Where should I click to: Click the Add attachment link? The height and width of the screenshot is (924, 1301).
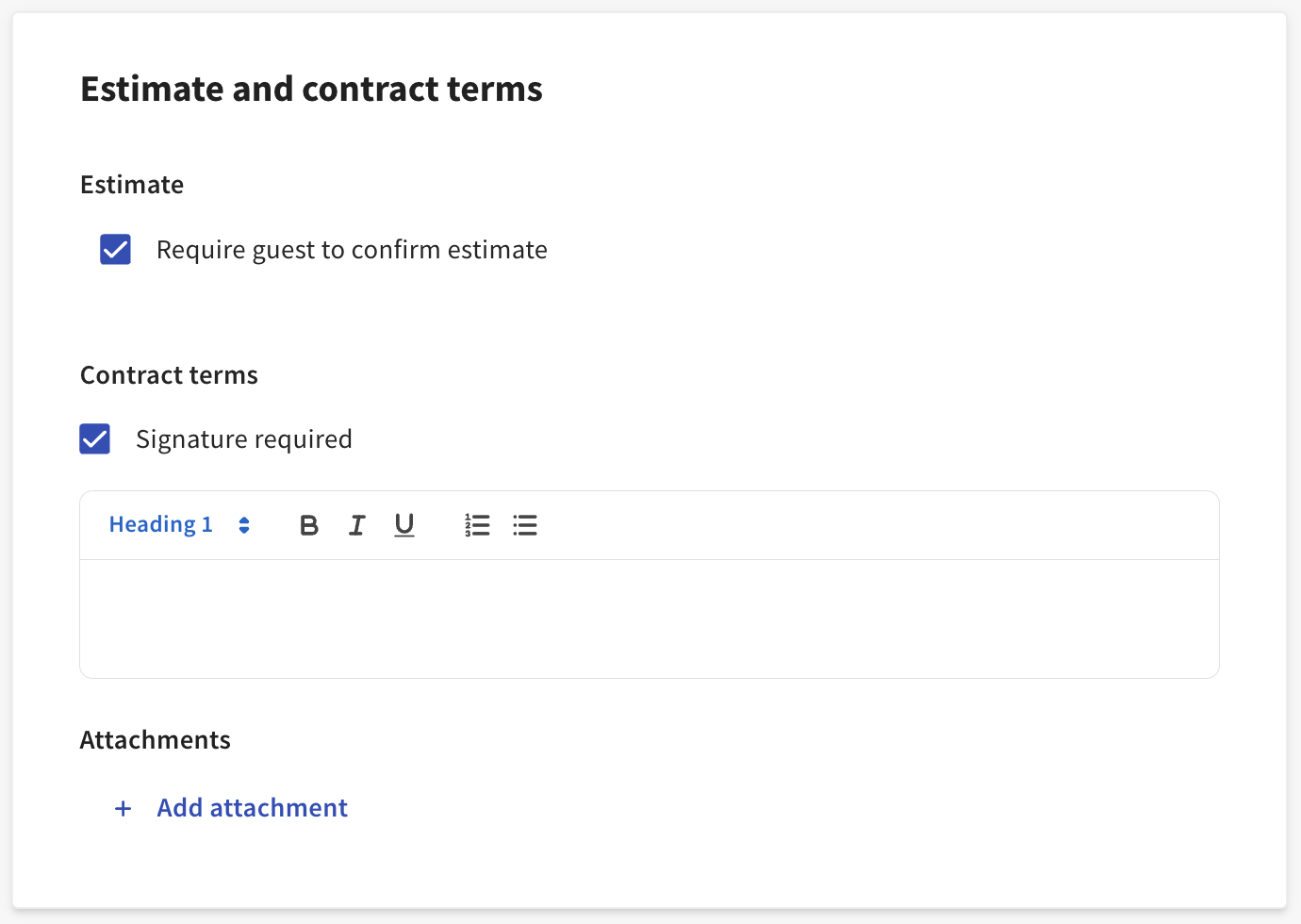coord(252,808)
